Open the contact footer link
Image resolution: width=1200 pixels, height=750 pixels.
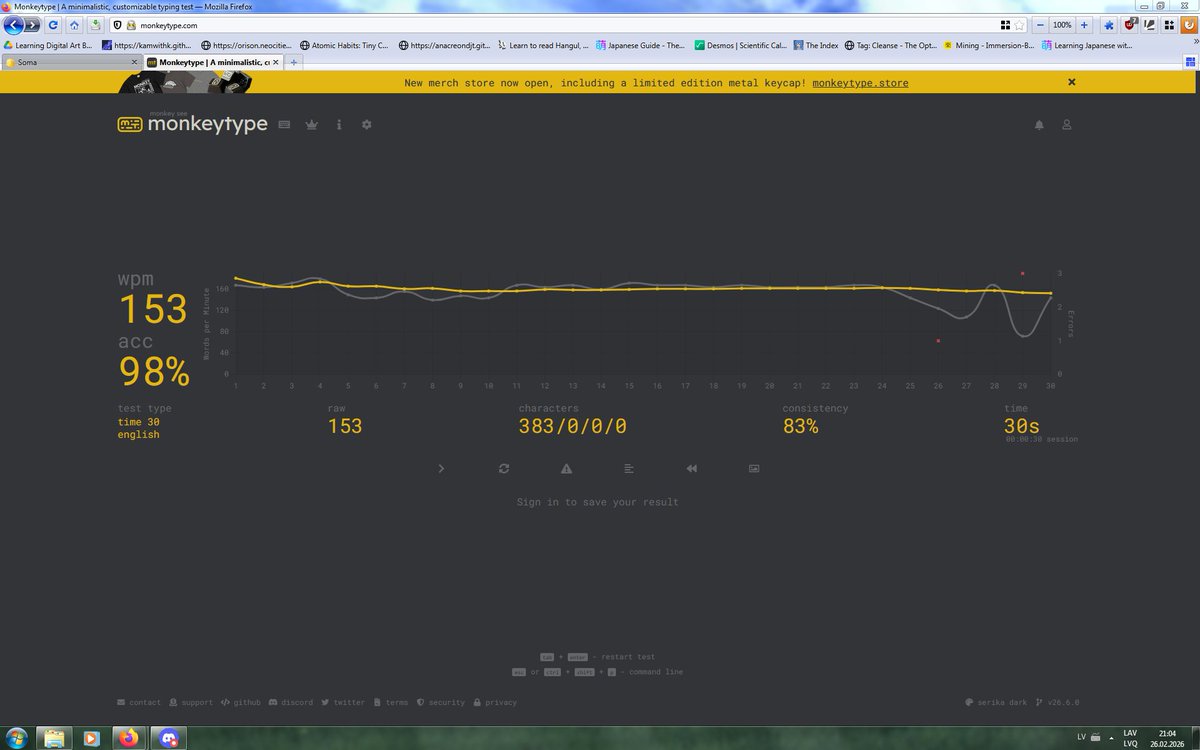click(x=139, y=703)
